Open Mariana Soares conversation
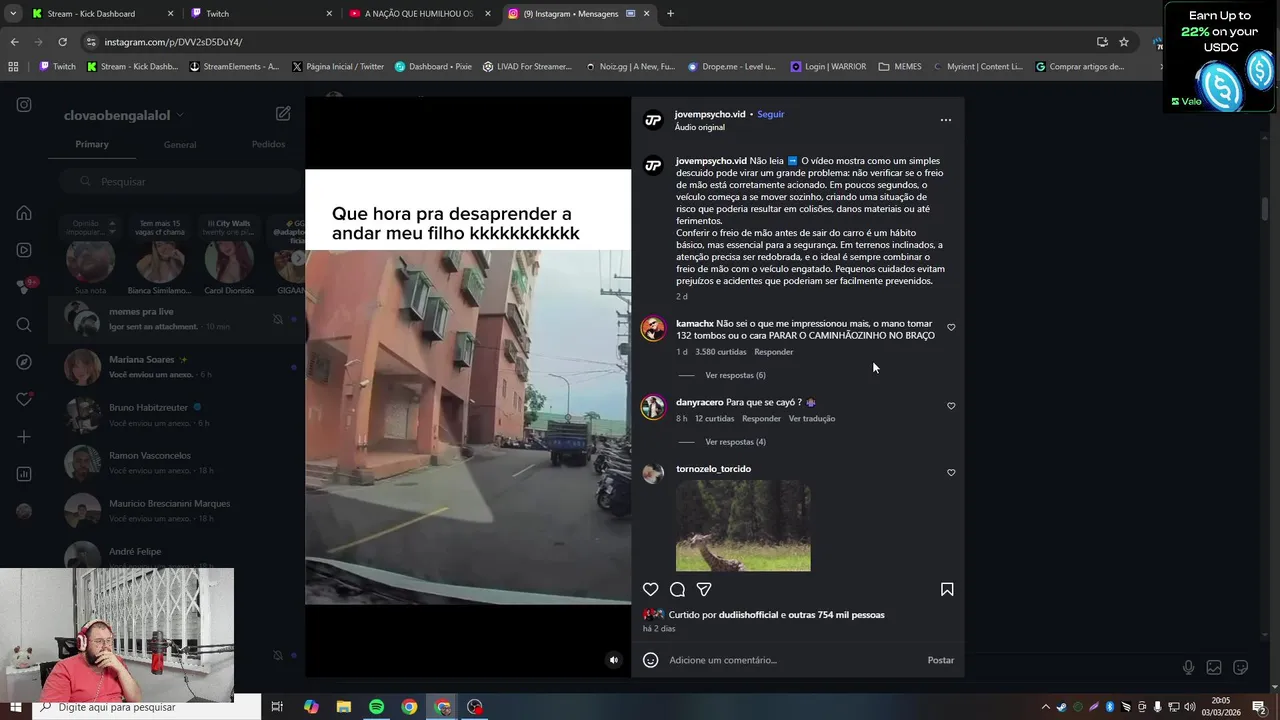Viewport: 1280px width, 720px height. (x=176, y=367)
